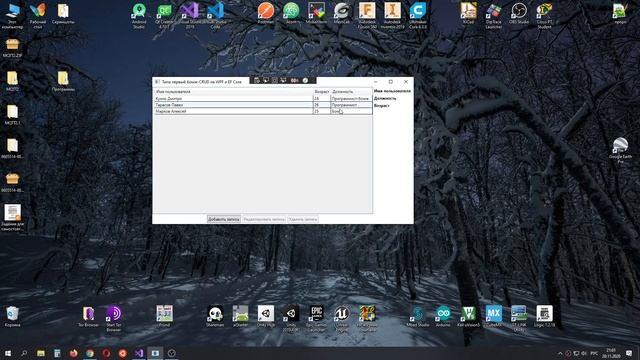Screen dimensions: 640x360
Task: Open Start Tor Browser shortcut
Action: click(113, 318)
